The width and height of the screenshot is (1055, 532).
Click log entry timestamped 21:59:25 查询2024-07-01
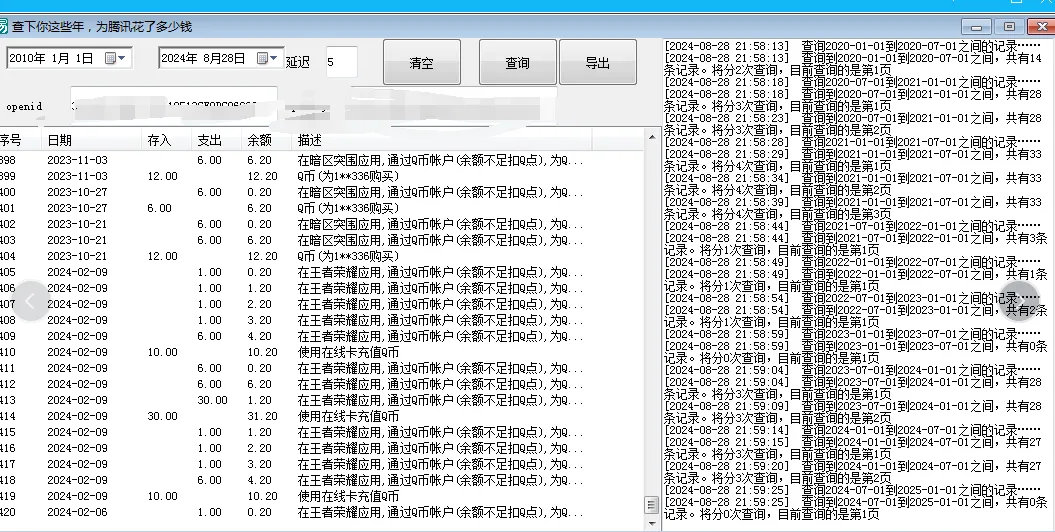click(852, 490)
